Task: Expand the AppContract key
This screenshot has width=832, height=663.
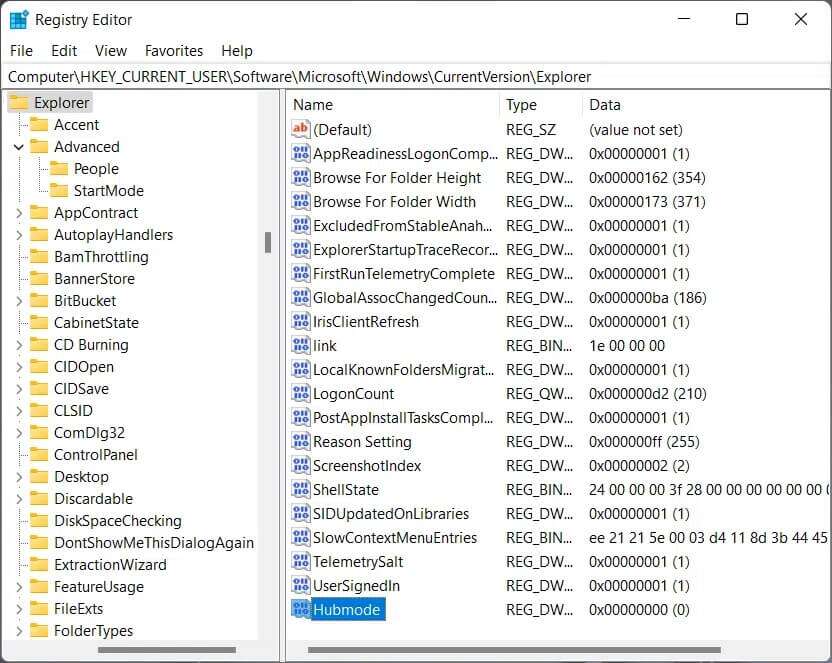Action: [x=19, y=213]
